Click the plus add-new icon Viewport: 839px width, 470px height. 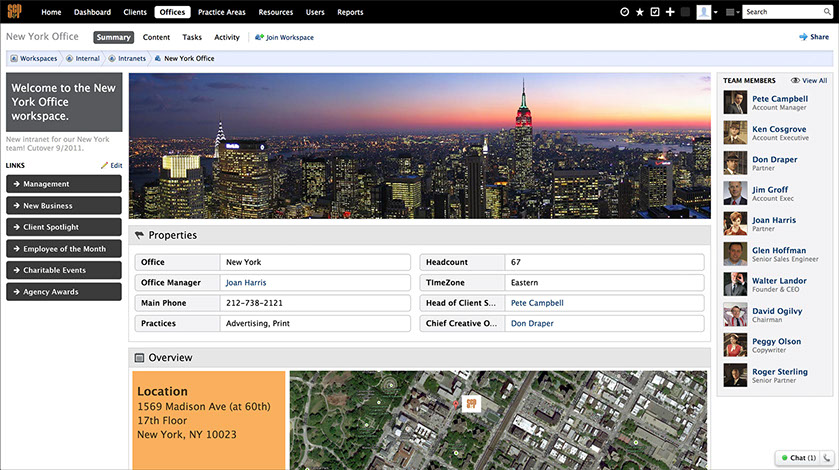670,12
